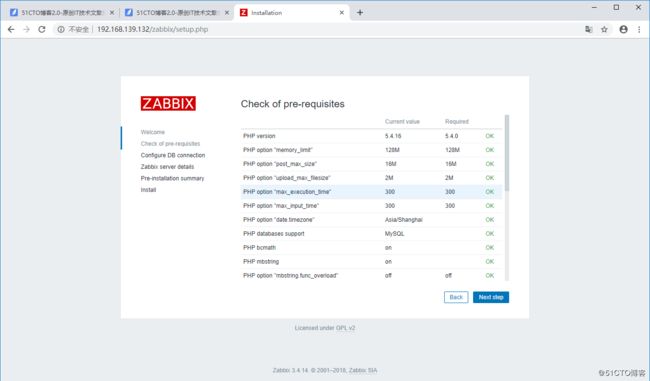Select the Installation tab
This screenshot has width=650, height=381.
292,13
